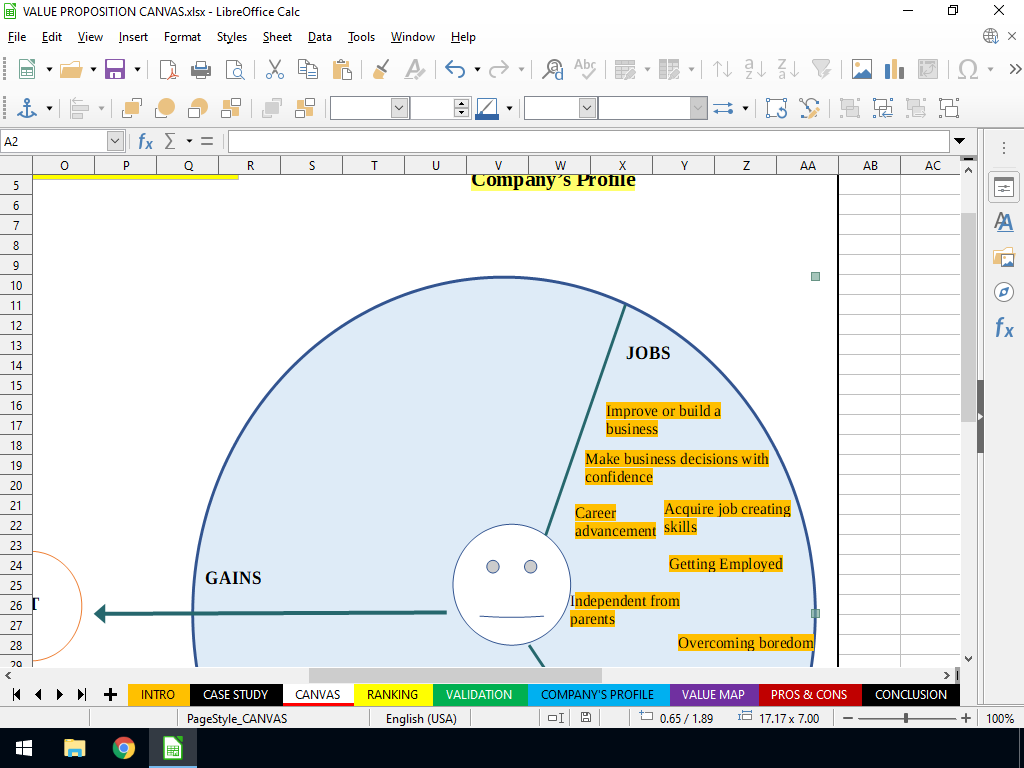Open sidebar Functions panel
1024x768 pixels.
coord(1004,327)
